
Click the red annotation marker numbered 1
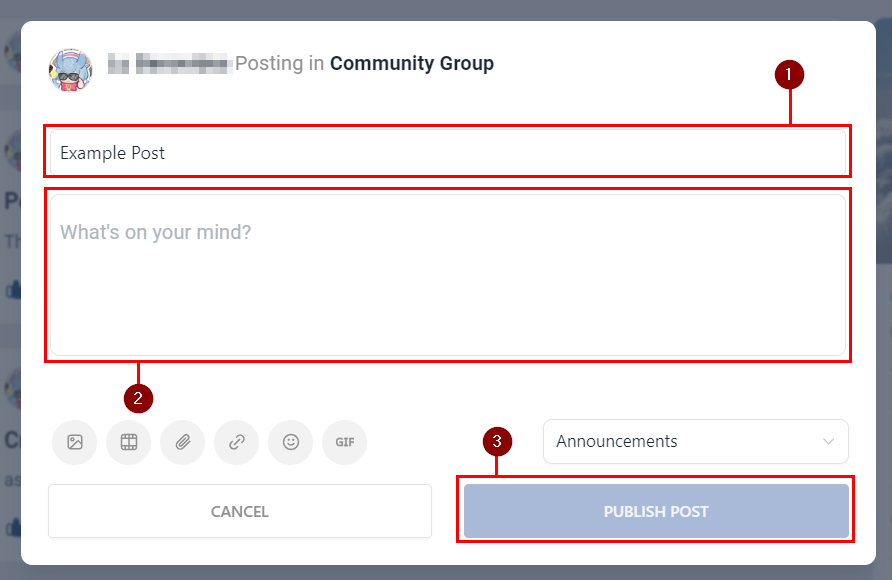click(x=790, y=74)
